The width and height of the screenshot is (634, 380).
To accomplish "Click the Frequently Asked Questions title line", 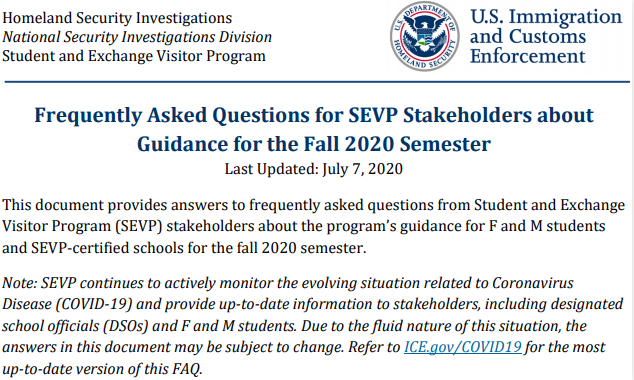I will pyautogui.click(x=314, y=115).
